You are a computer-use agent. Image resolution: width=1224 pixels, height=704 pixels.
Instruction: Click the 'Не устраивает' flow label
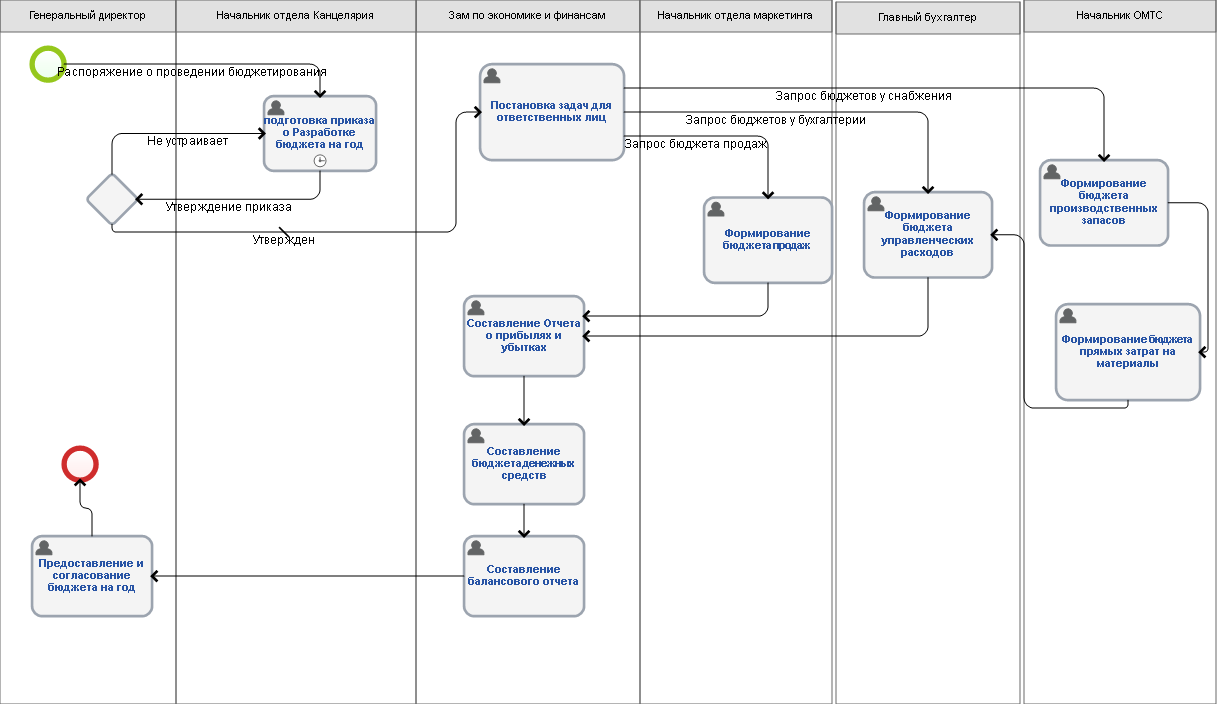[x=187, y=141]
